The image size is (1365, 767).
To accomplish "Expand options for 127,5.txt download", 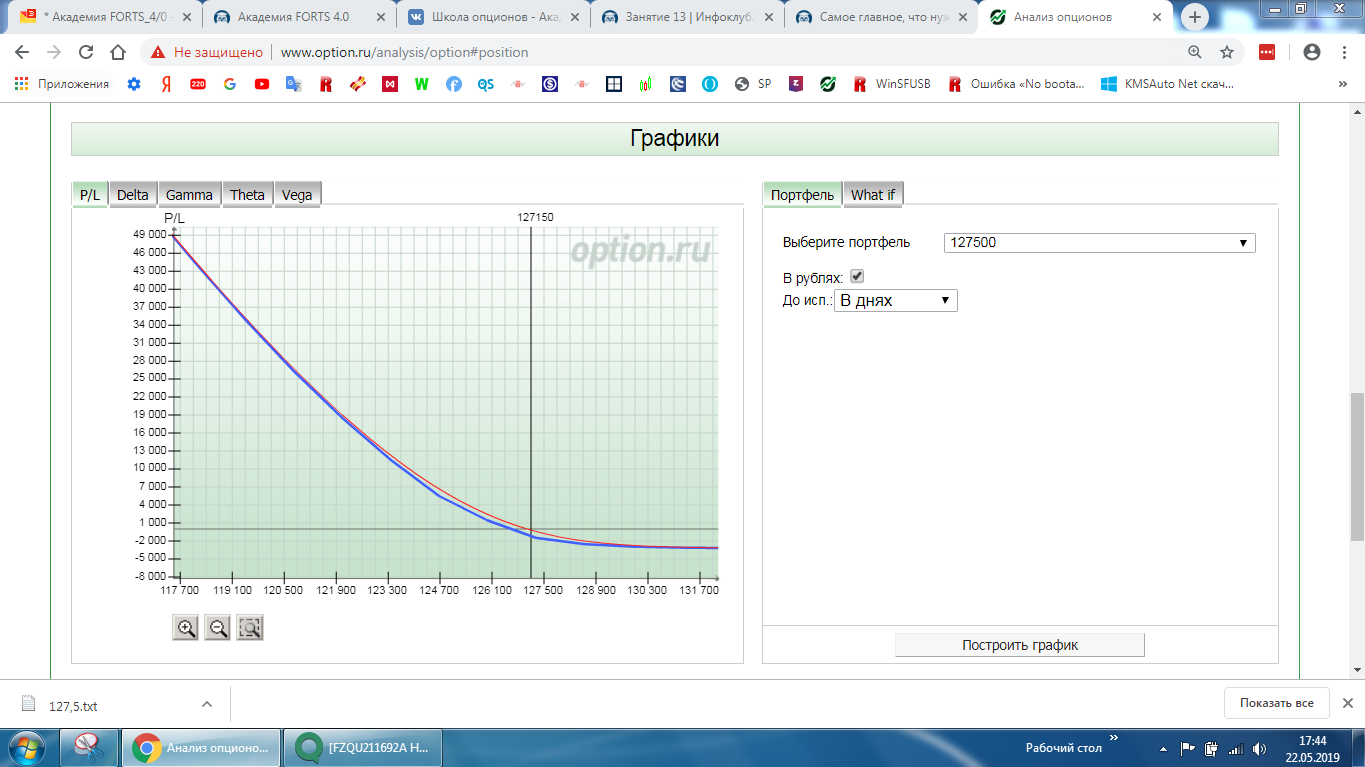I will tap(207, 704).
